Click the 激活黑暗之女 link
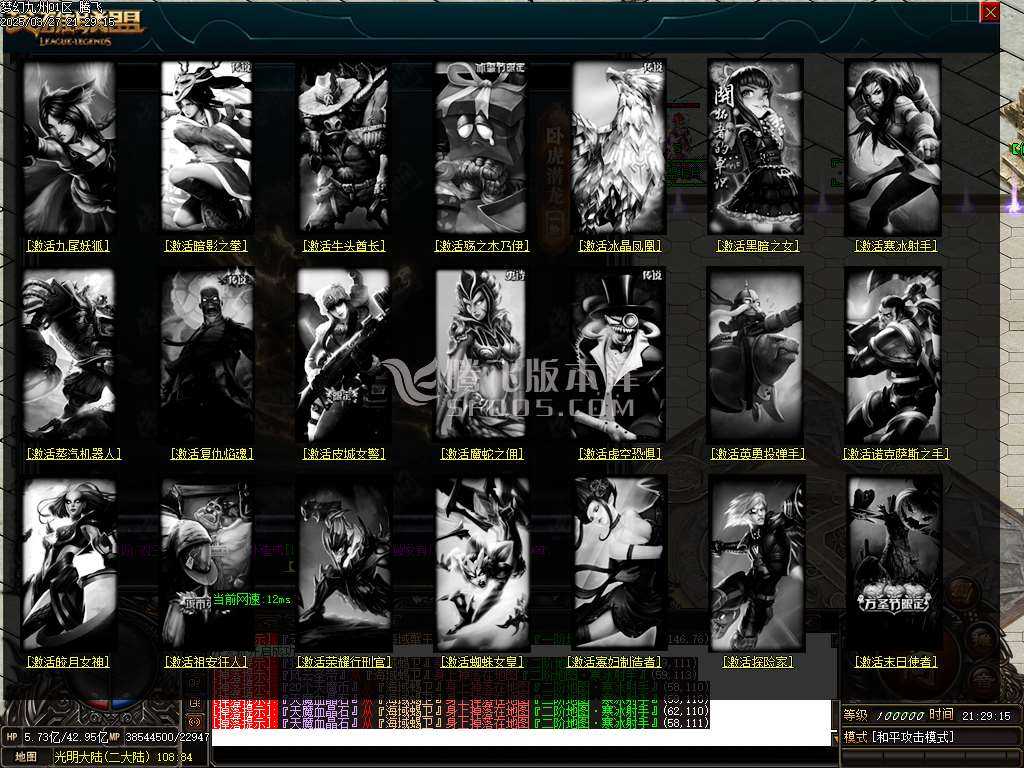 click(x=758, y=246)
